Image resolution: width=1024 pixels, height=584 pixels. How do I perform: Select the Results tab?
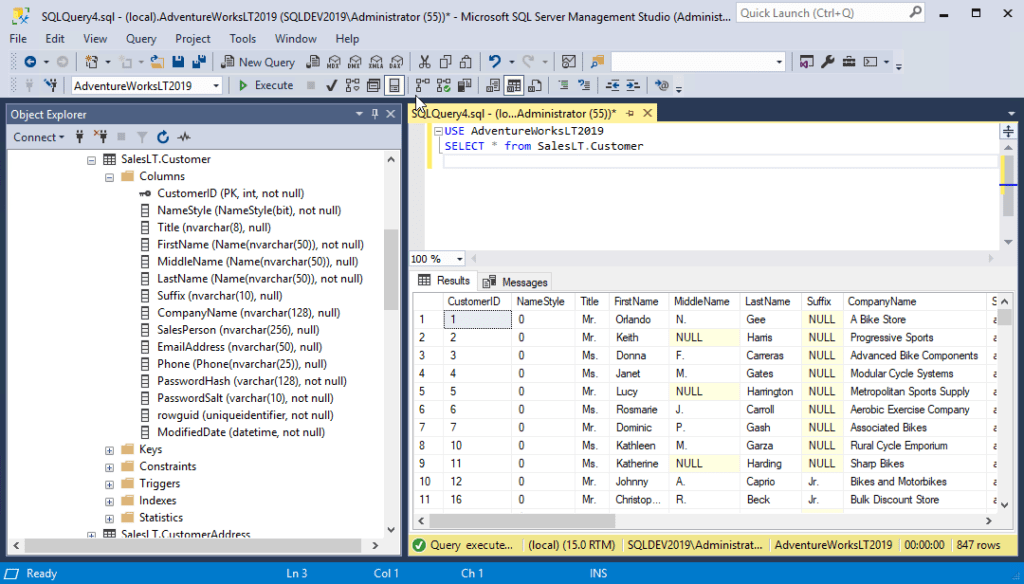[445, 281]
